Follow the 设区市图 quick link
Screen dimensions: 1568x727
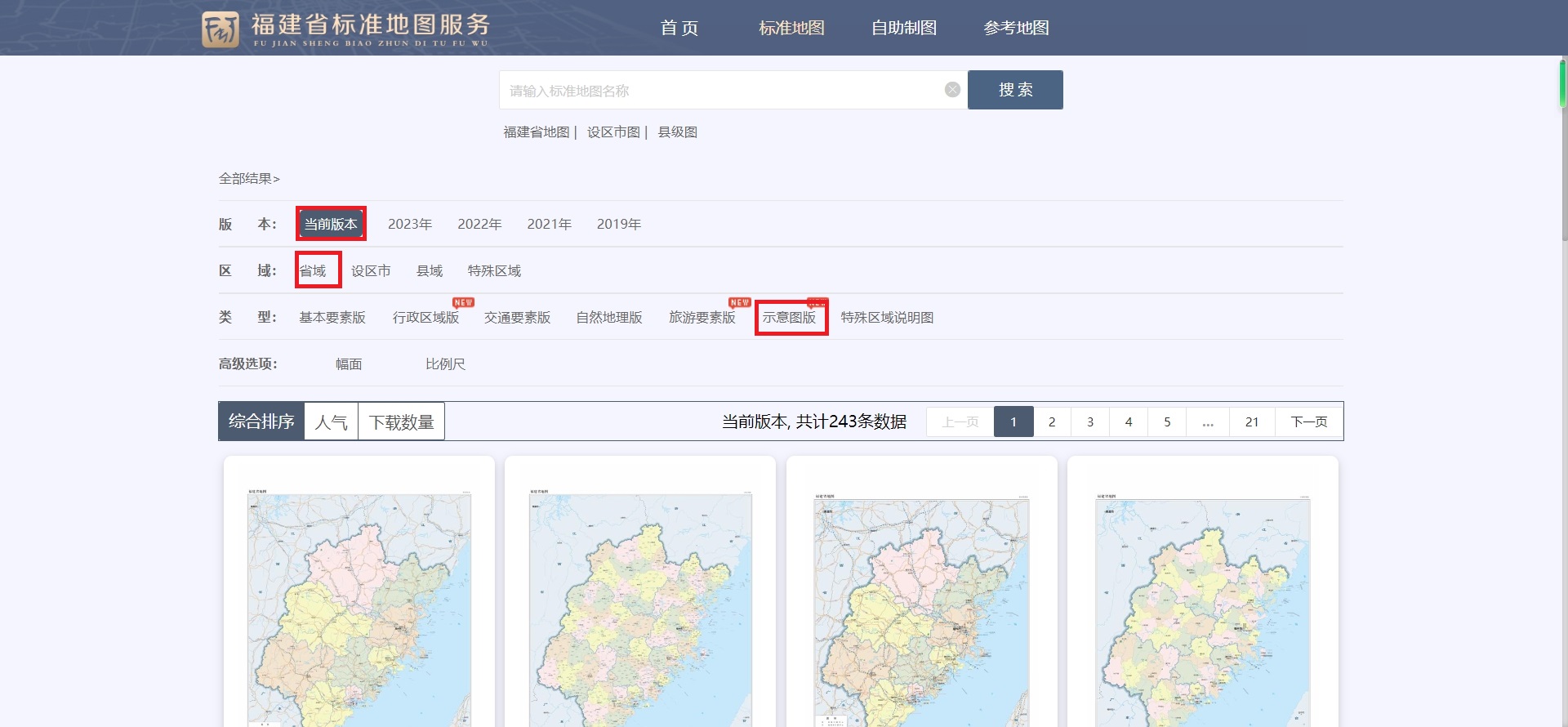click(613, 132)
